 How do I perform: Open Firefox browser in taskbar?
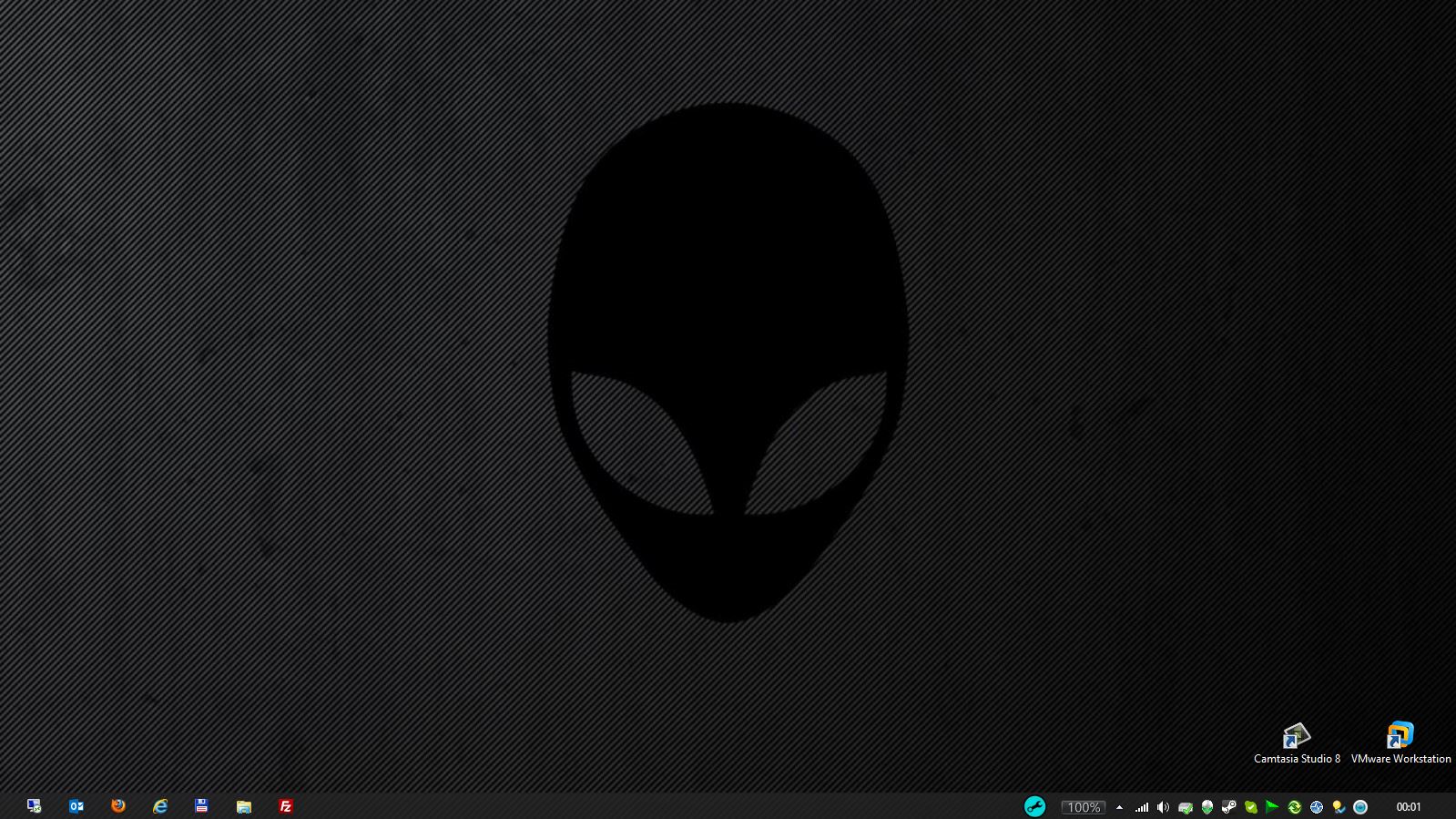[118, 806]
